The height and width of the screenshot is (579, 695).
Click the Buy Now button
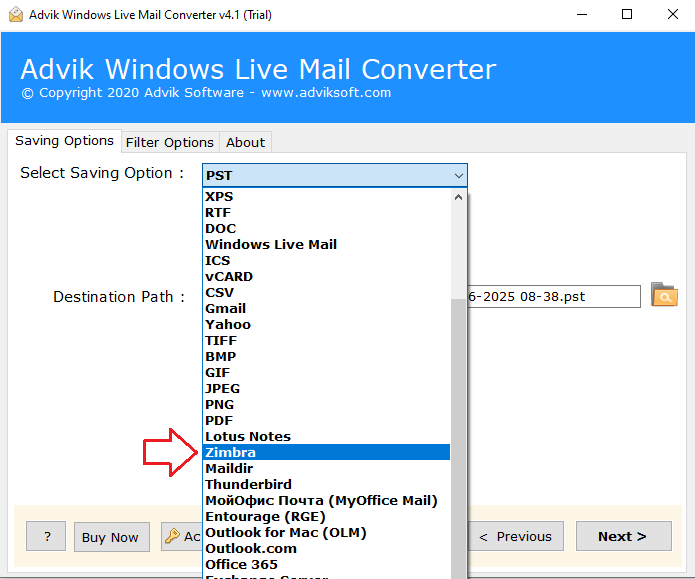pyautogui.click(x=112, y=537)
